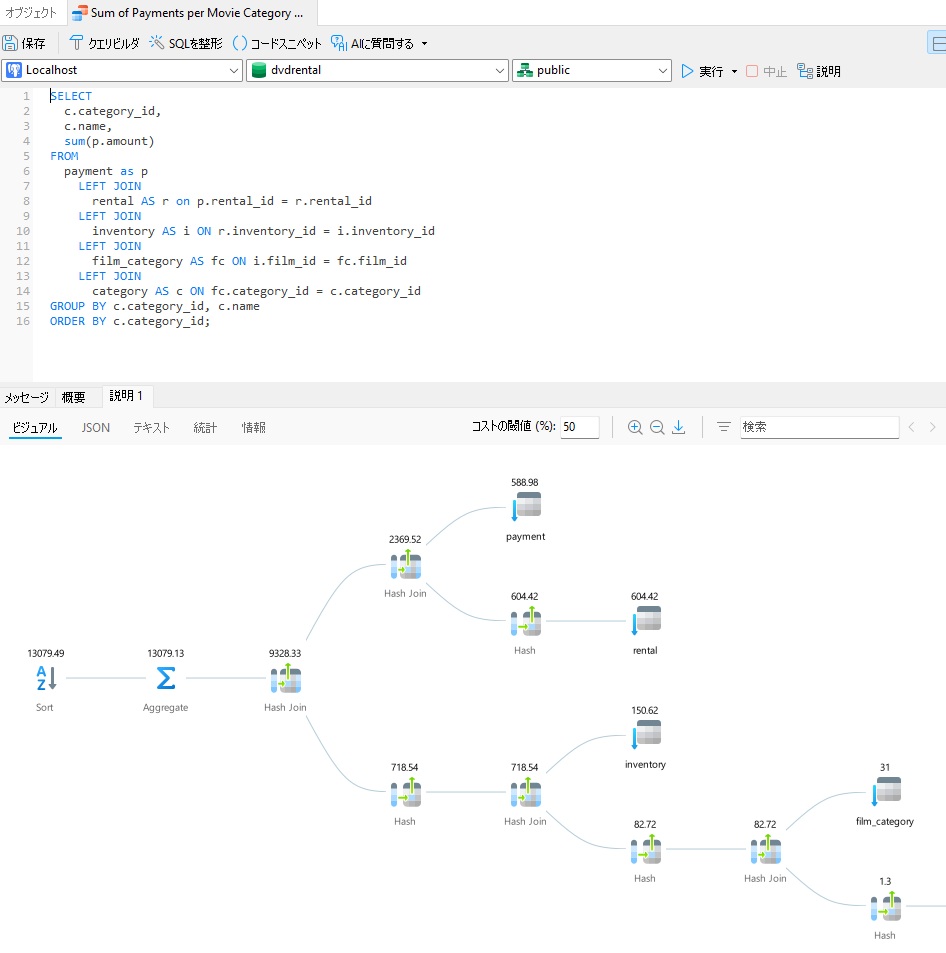Zoom in the explain plan diagram

[x=635, y=427]
